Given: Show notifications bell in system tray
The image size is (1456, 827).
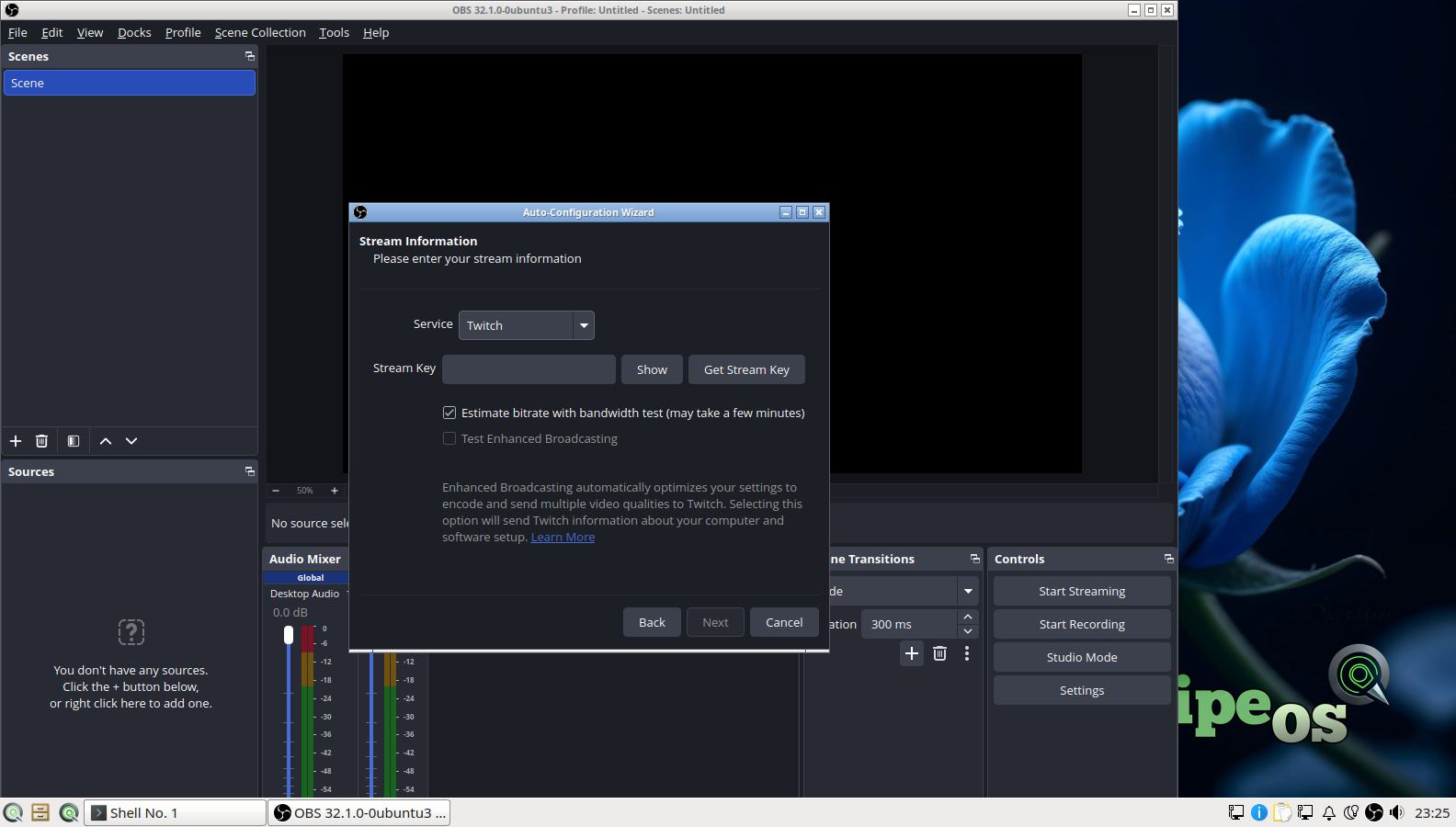Looking at the screenshot, I should [1328, 812].
